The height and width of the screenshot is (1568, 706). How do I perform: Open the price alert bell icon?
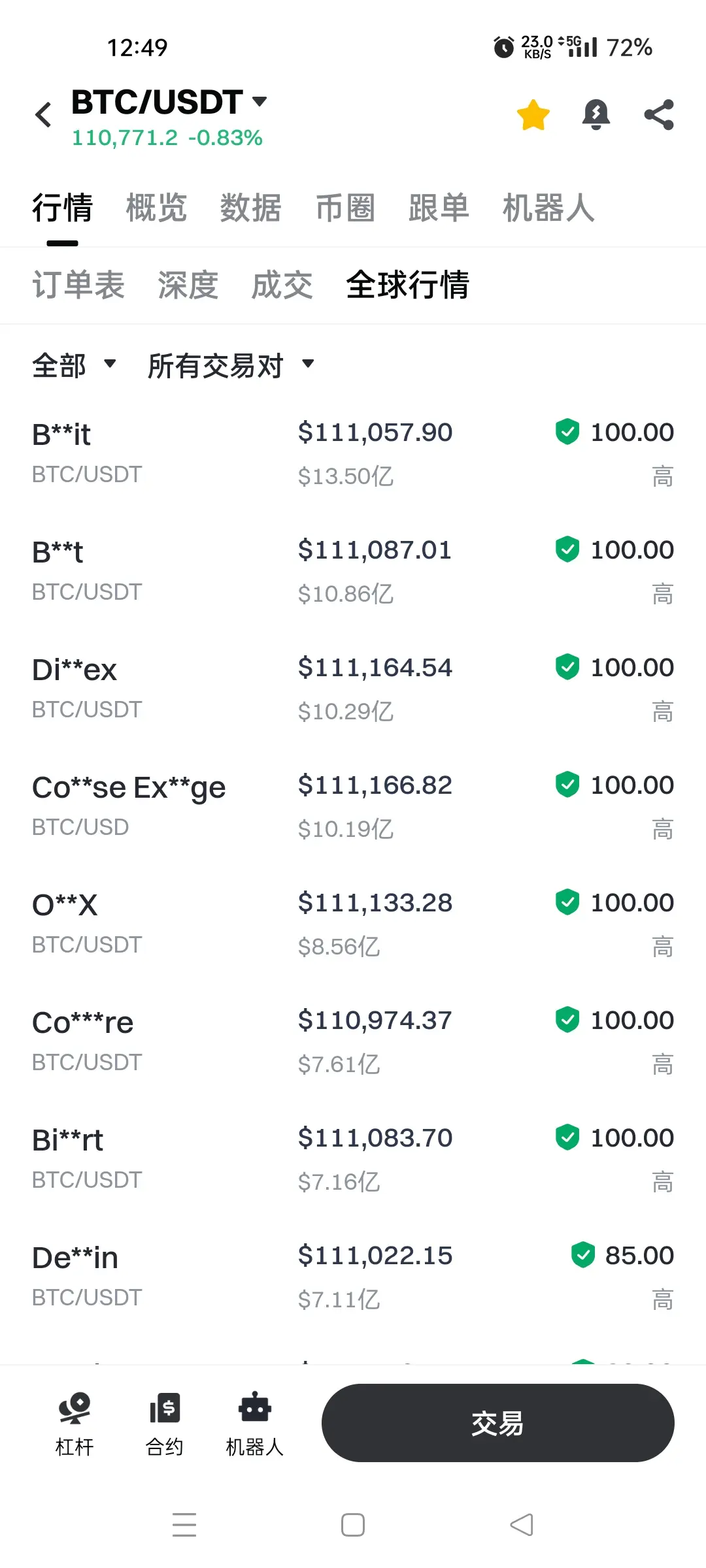596,115
